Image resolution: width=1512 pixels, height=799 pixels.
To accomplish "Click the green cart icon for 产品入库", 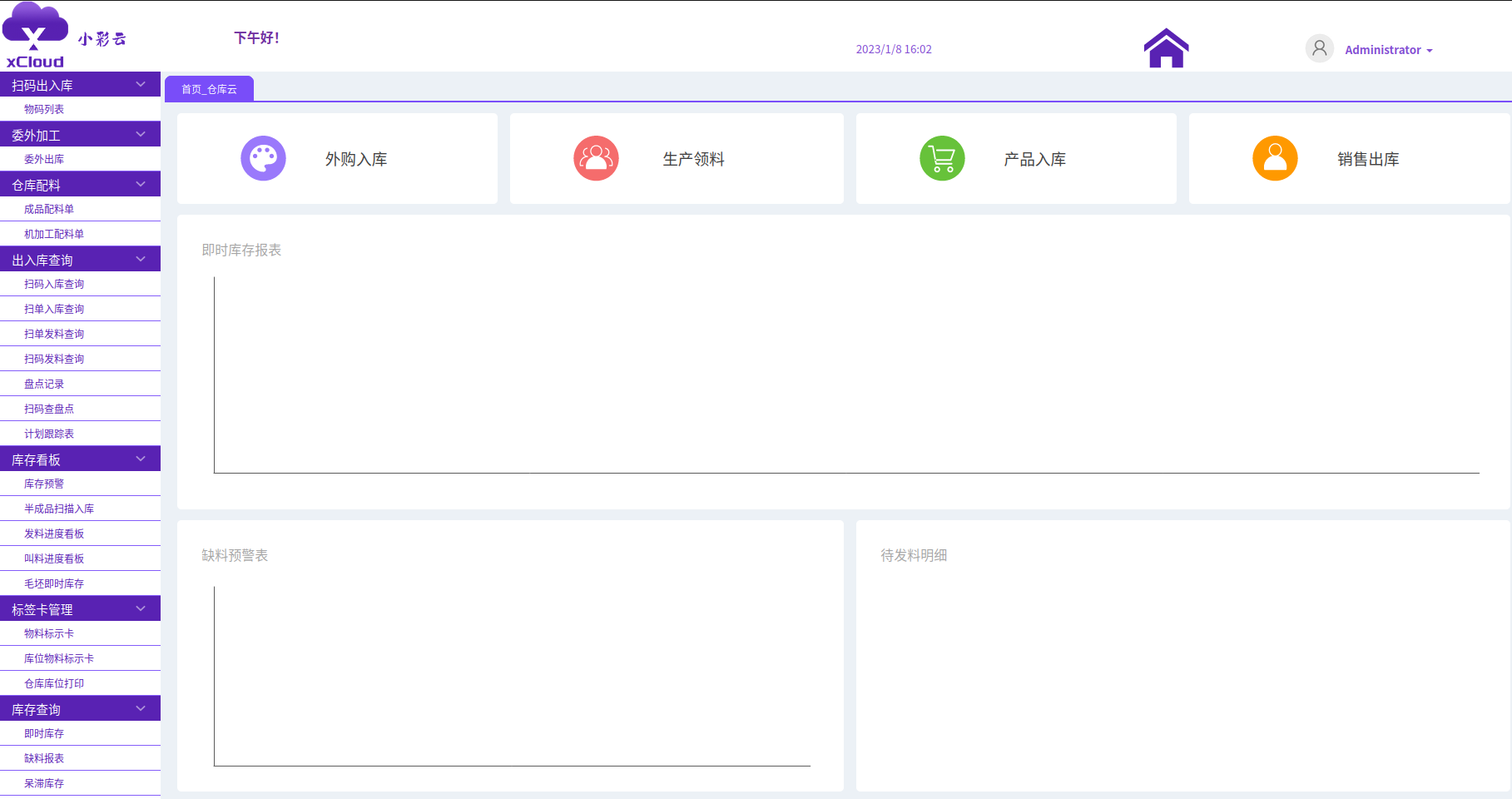I will click(x=942, y=158).
